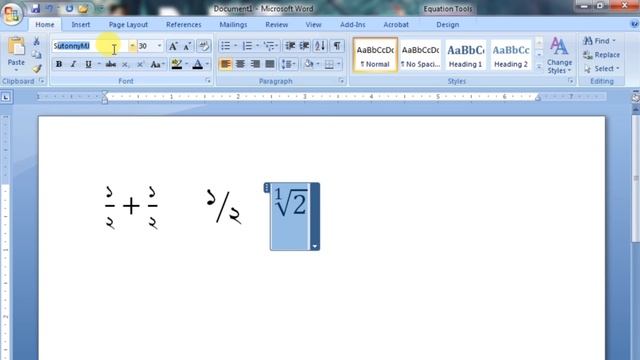Open the Page Layout tab

[128, 24]
